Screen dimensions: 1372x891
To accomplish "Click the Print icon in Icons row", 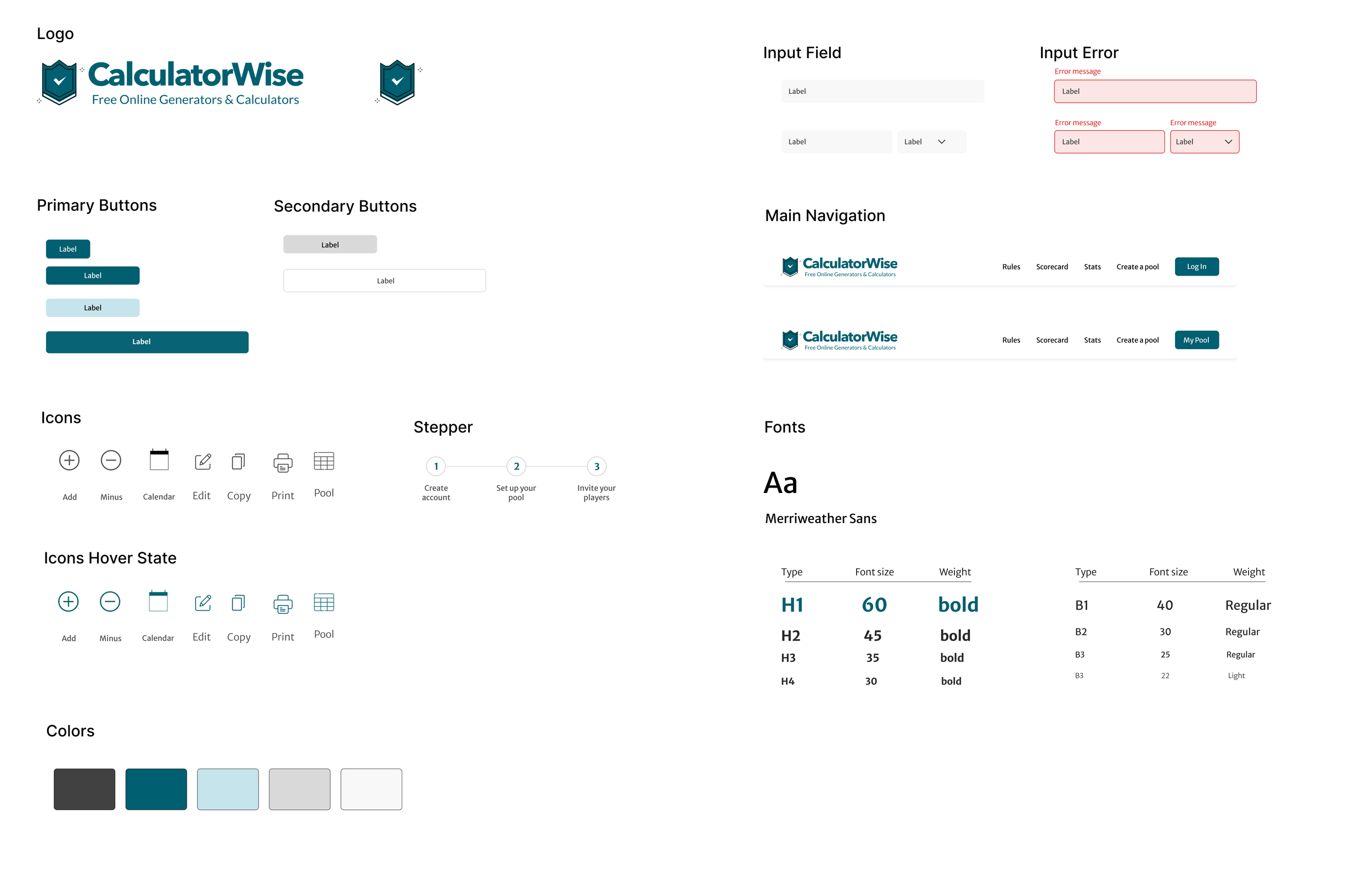I will coord(283,462).
